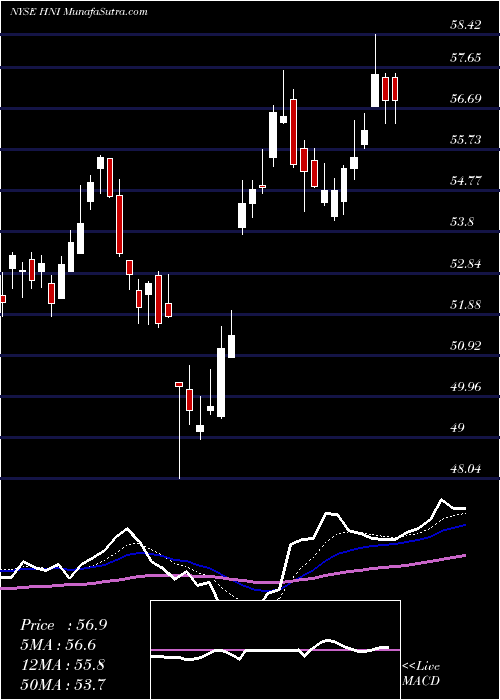Select the 51.88 price axis label
Viewport: 500px width, 700px height.
click(465, 304)
